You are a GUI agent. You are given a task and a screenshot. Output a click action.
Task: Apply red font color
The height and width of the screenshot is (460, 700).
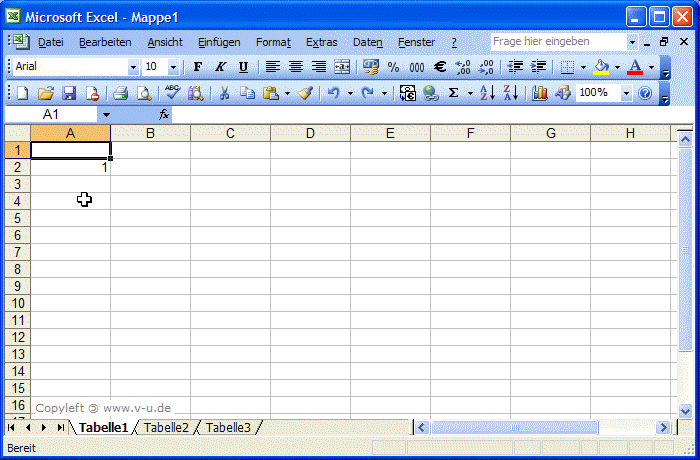pyautogui.click(x=635, y=67)
